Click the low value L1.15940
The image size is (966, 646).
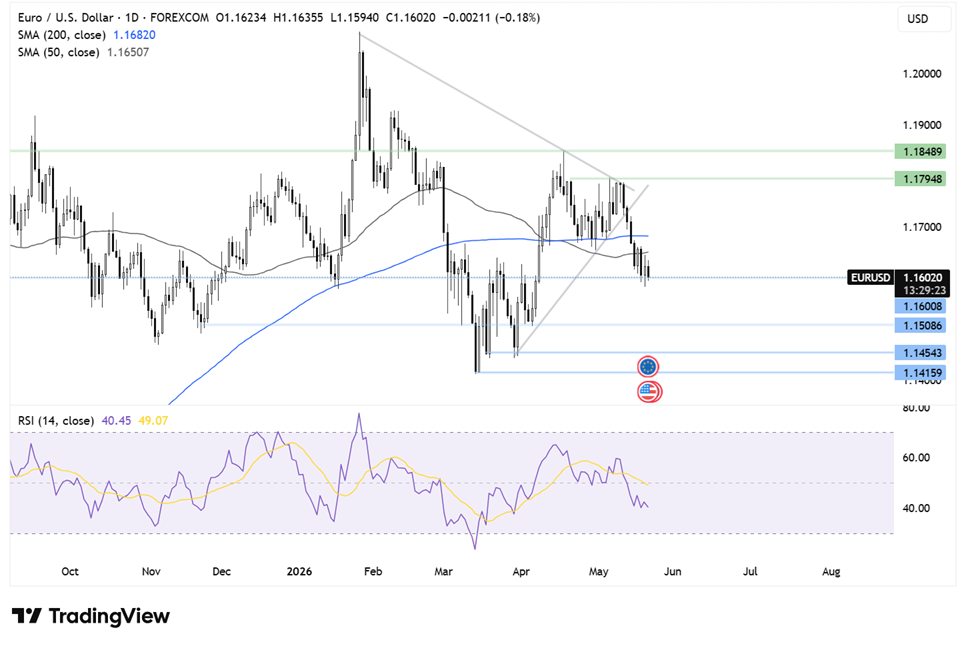(354, 17)
